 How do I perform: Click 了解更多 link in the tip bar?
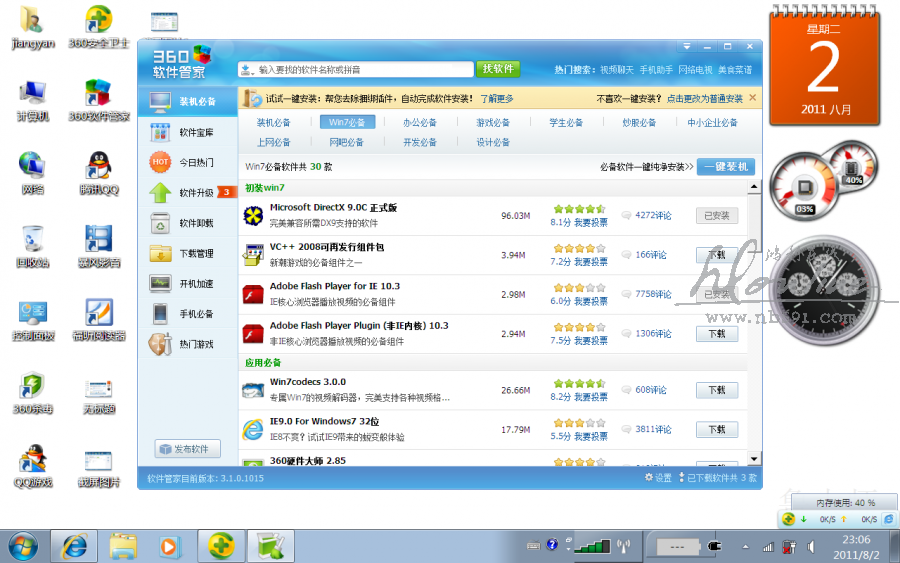[x=497, y=99]
